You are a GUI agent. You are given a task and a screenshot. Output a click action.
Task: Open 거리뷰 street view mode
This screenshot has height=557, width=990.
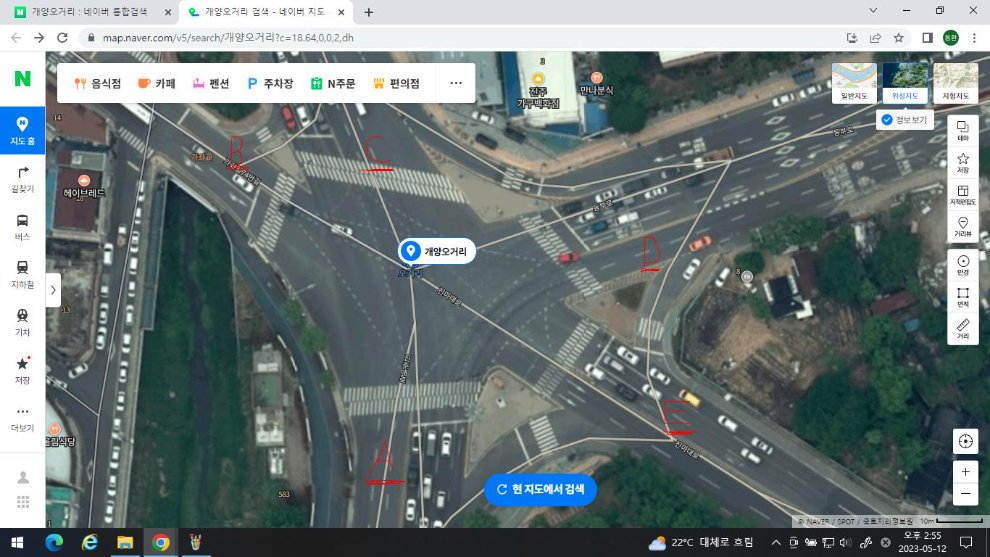[963, 227]
